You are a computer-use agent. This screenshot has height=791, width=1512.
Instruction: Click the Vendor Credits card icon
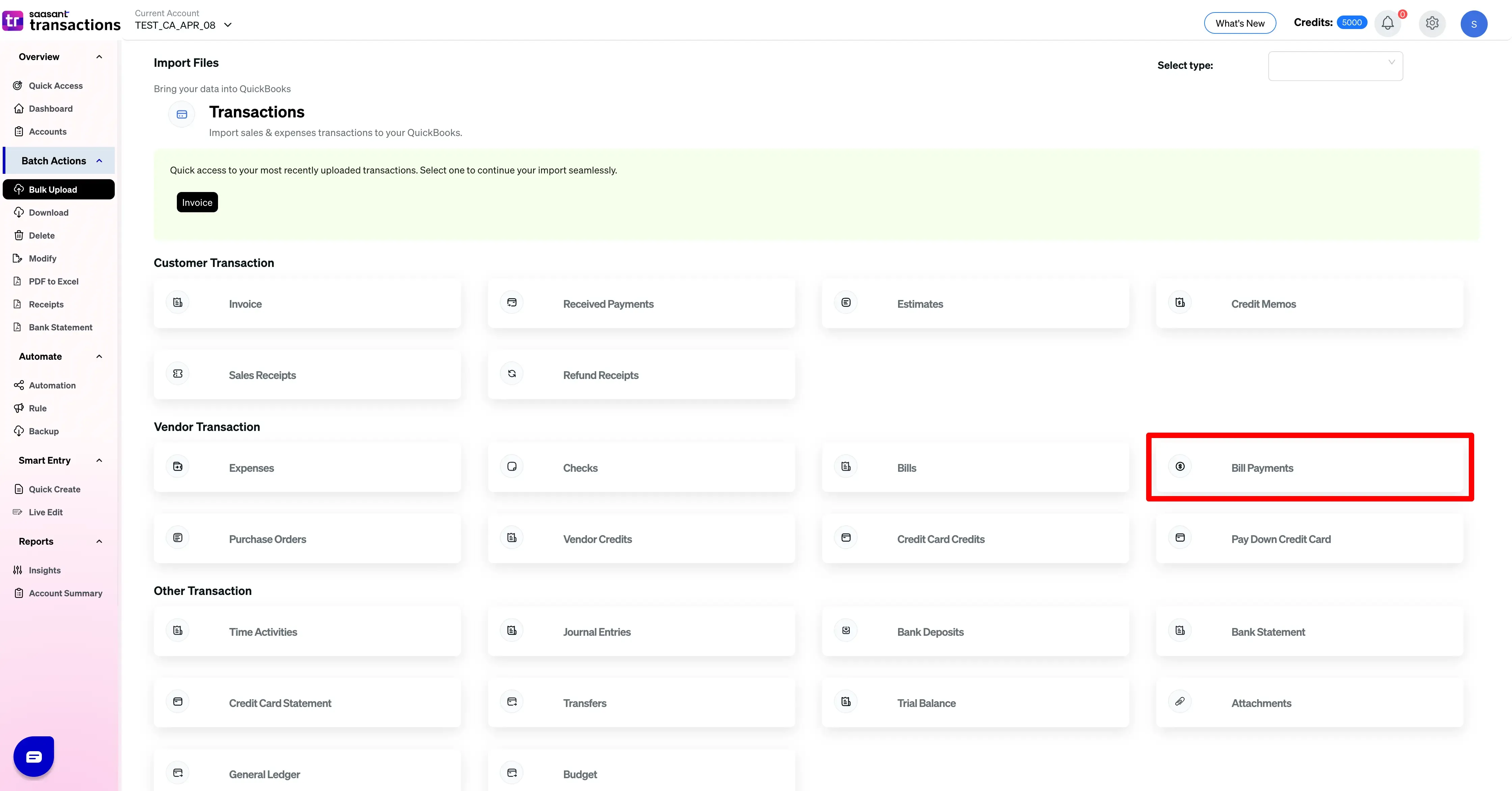point(512,538)
